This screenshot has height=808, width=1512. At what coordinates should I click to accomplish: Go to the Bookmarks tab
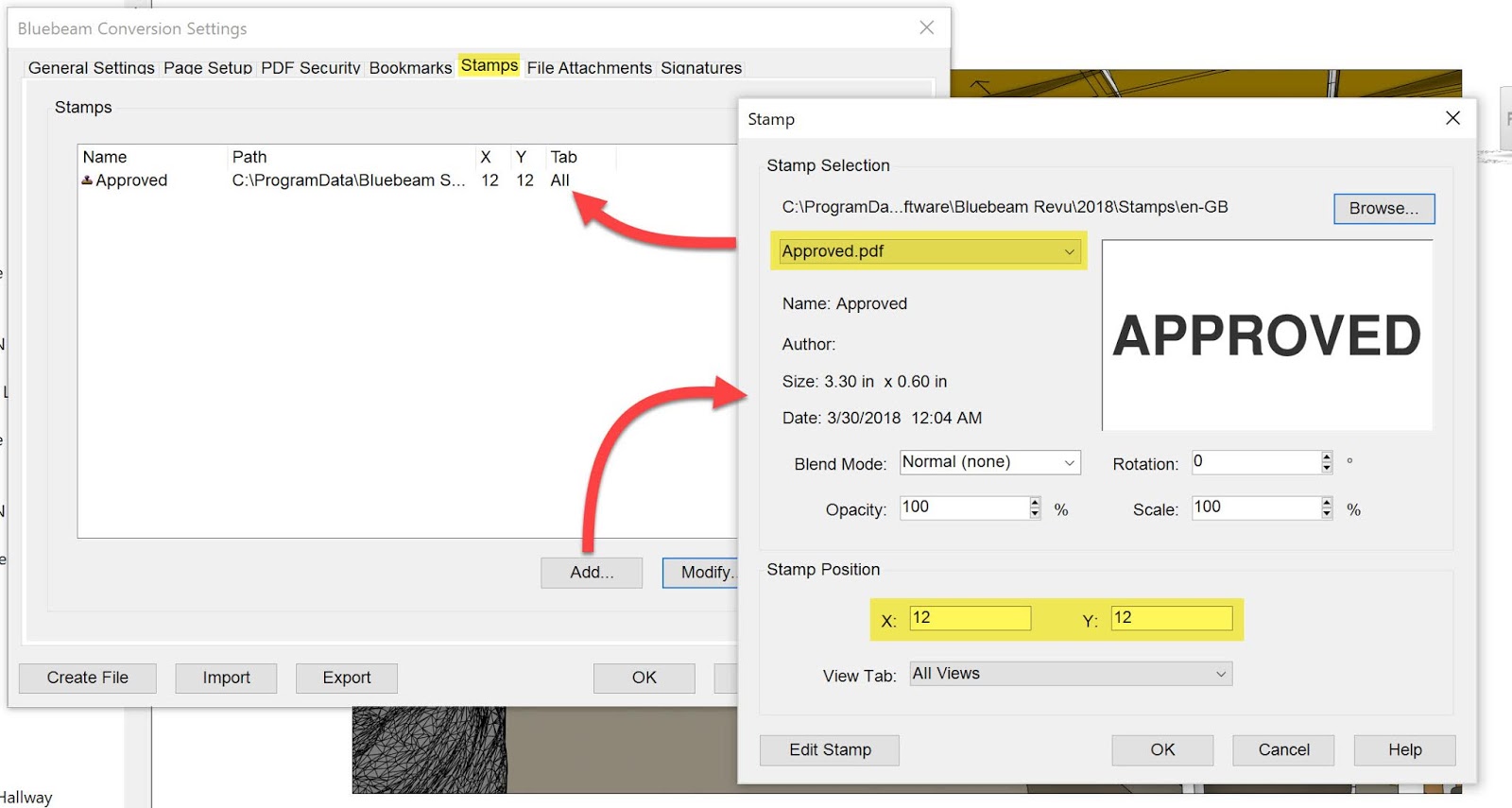(410, 67)
